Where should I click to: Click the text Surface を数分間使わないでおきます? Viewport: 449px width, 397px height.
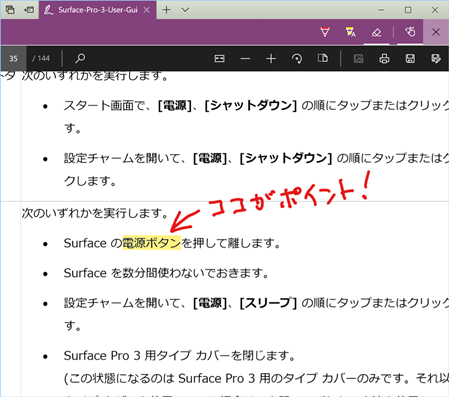pyautogui.click(x=166, y=273)
